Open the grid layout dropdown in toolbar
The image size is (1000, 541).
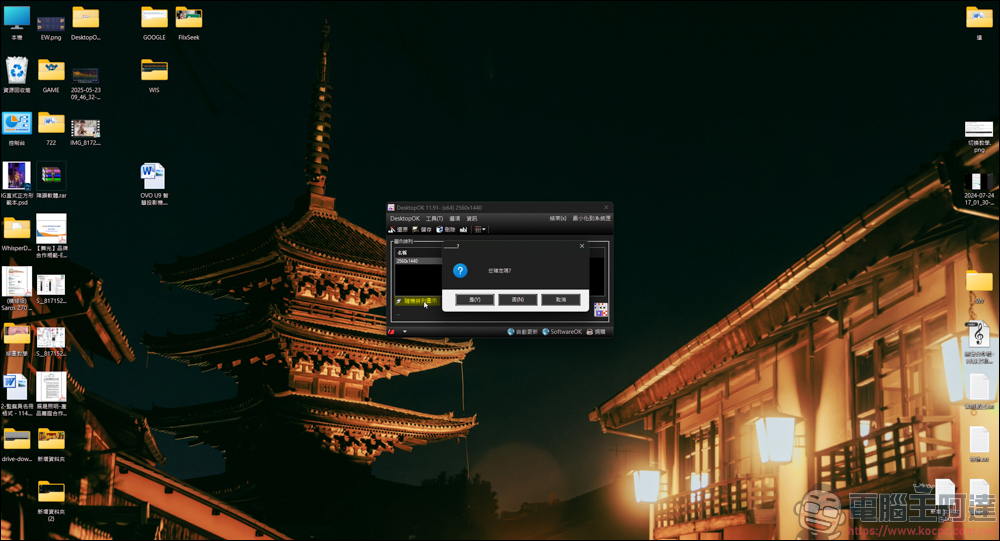(x=480, y=229)
